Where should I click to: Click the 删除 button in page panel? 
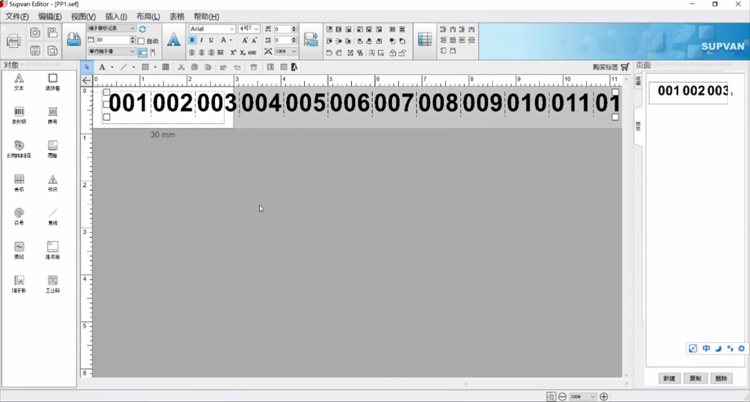point(722,378)
